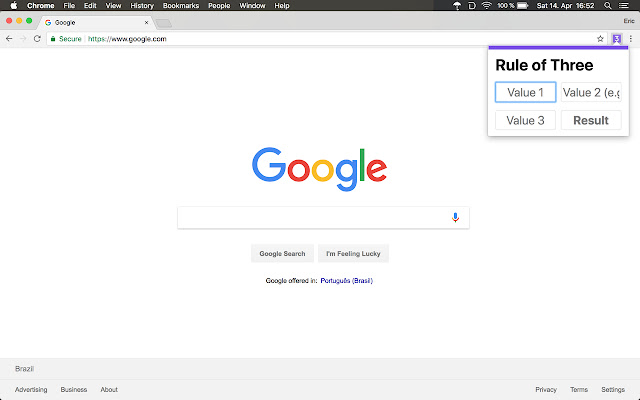Screen dimensions: 640x400
Task: Open the About link
Action: pos(109,389)
